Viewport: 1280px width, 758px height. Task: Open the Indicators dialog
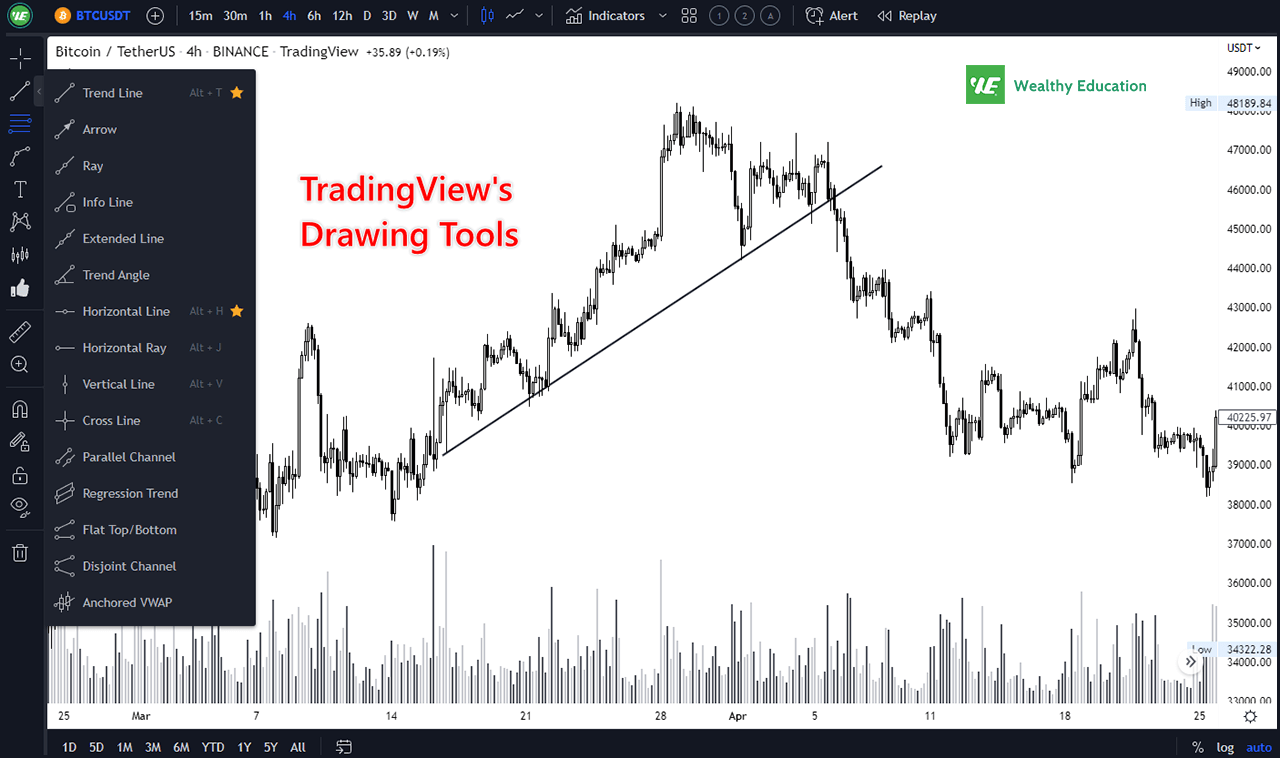605,16
